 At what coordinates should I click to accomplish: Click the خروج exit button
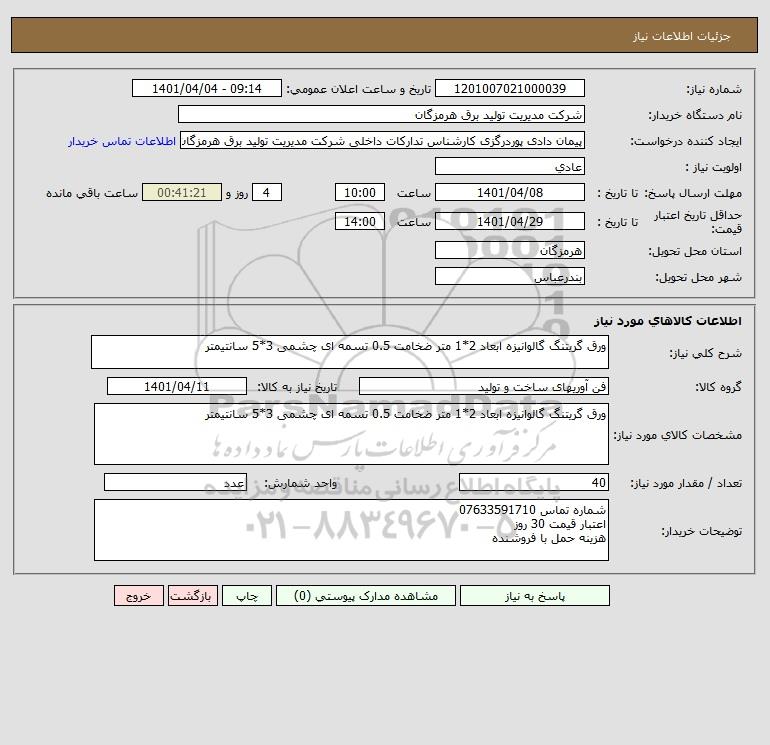click(x=138, y=596)
